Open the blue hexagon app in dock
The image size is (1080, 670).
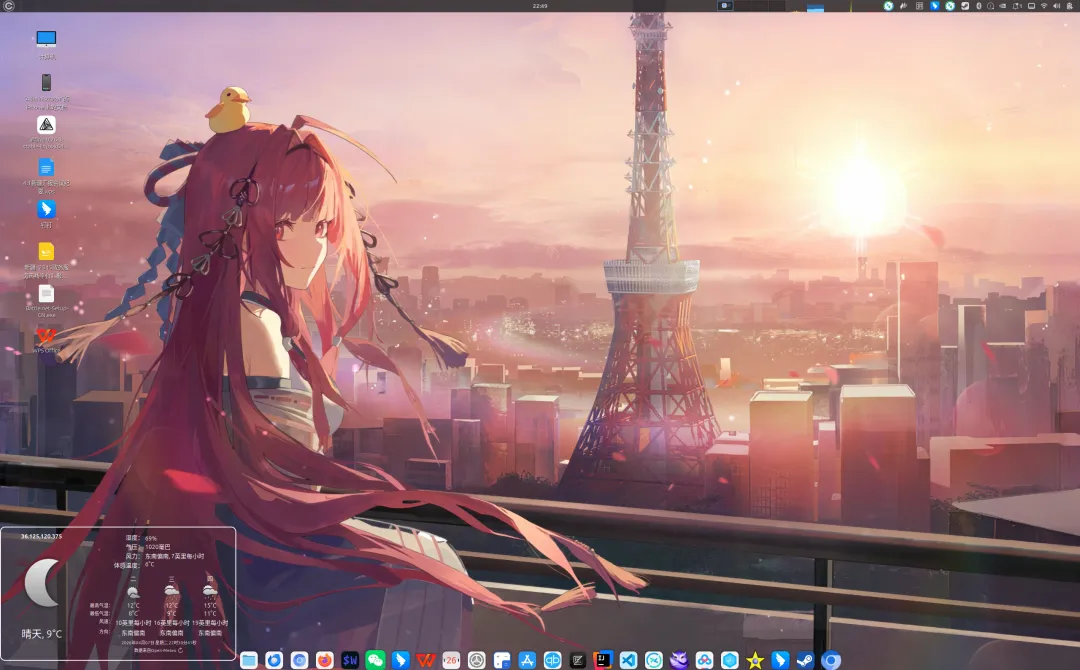tap(729, 660)
